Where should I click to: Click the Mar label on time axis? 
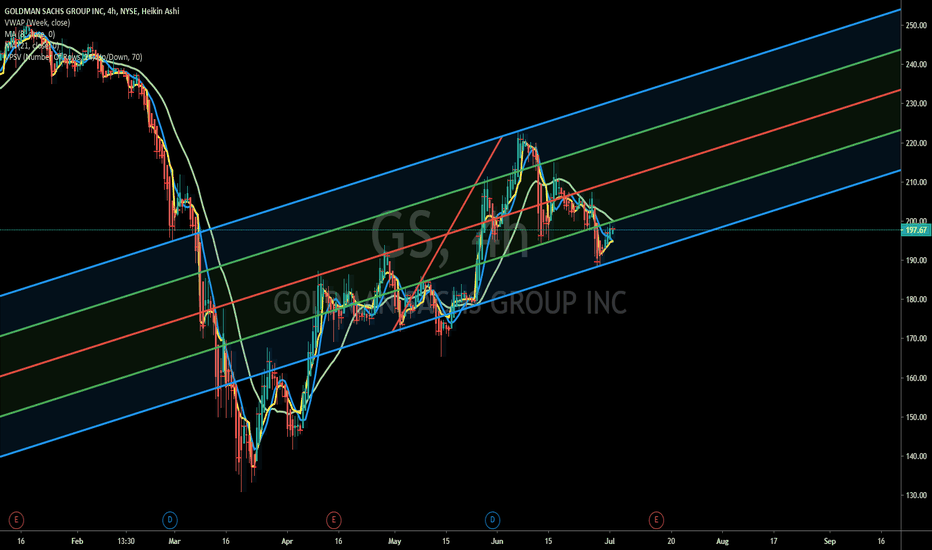pos(174,541)
